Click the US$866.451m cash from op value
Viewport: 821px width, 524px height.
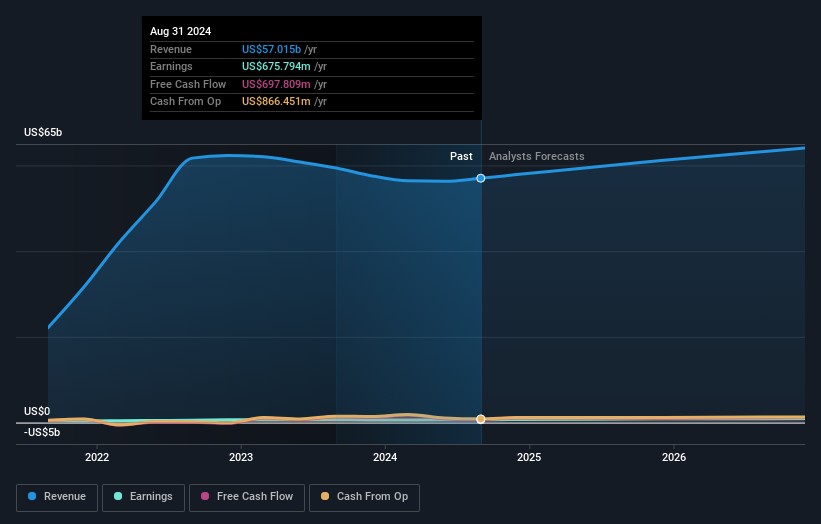click(x=276, y=102)
